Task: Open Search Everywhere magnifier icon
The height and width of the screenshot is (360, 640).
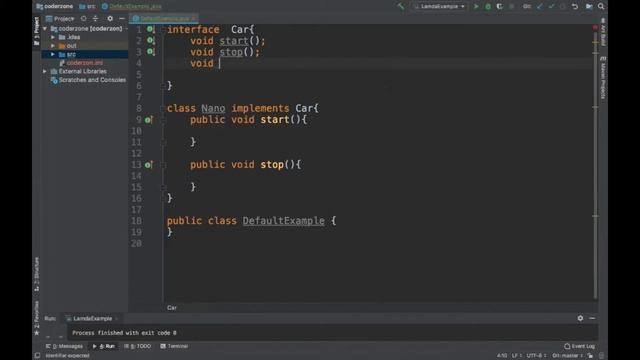Action: click(x=601, y=7)
